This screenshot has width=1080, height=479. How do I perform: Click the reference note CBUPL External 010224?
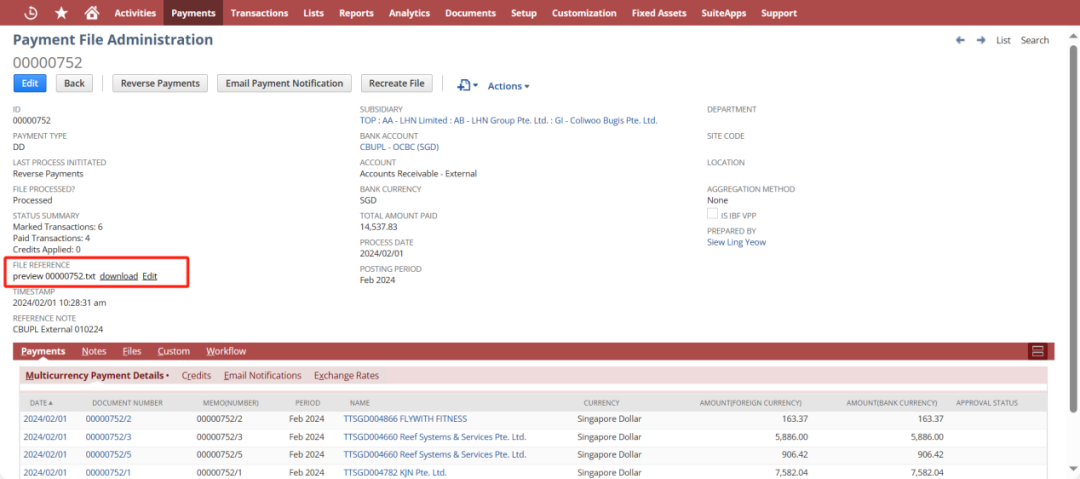(x=58, y=329)
